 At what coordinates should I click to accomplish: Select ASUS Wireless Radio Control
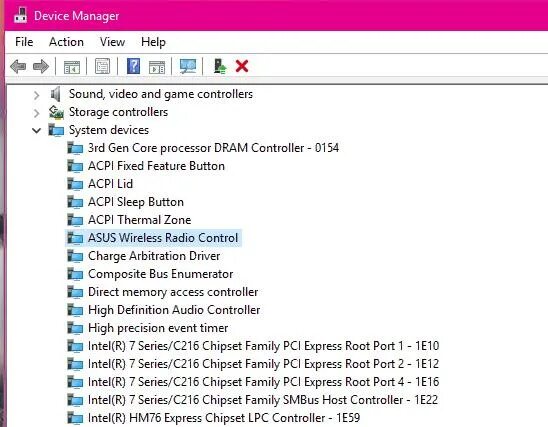(163, 238)
